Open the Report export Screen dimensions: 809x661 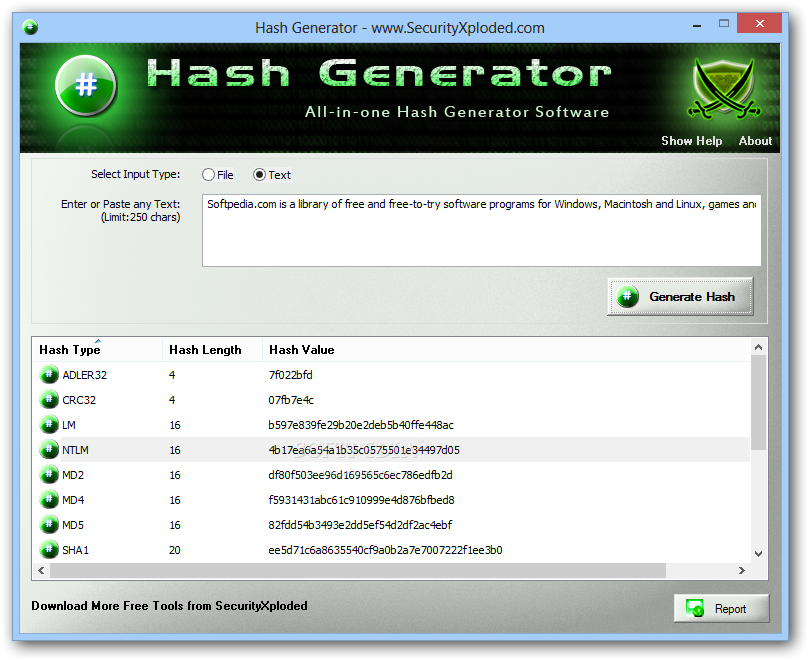(x=721, y=608)
